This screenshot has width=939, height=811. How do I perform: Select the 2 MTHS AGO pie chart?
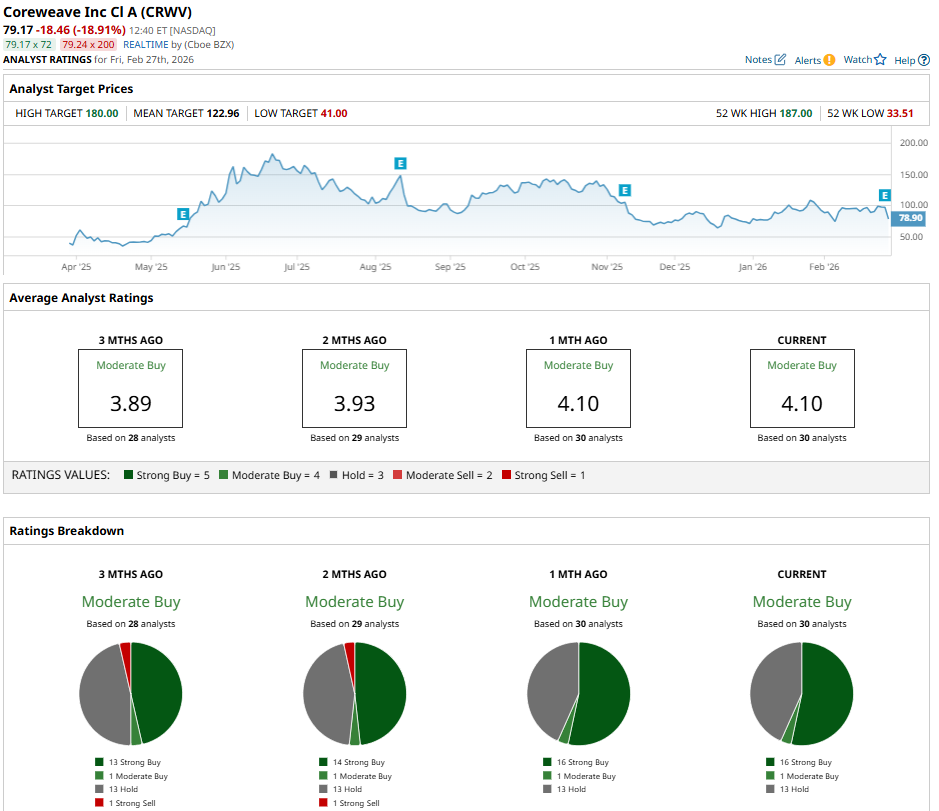[x=355, y=694]
